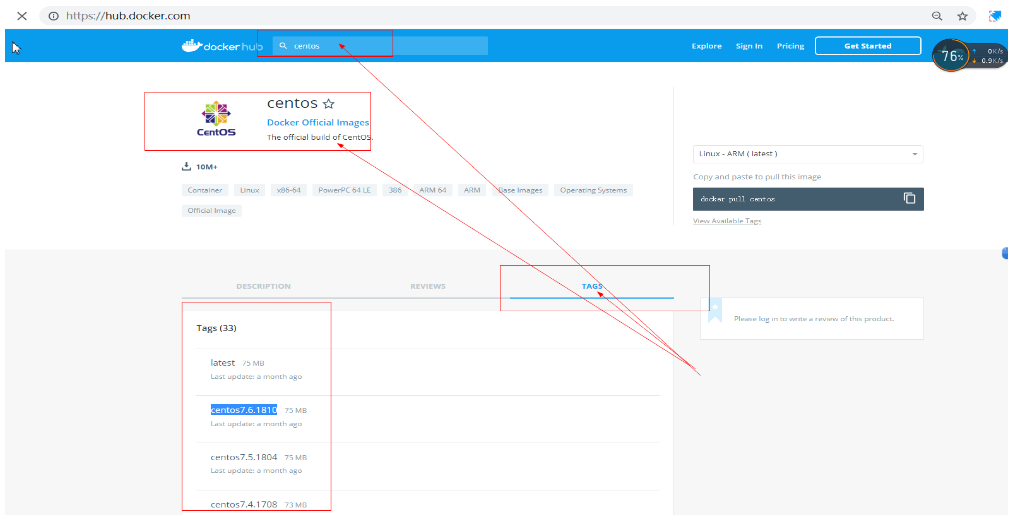Open the Linux - ARM (latest) dropdown

[x=808, y=154]
